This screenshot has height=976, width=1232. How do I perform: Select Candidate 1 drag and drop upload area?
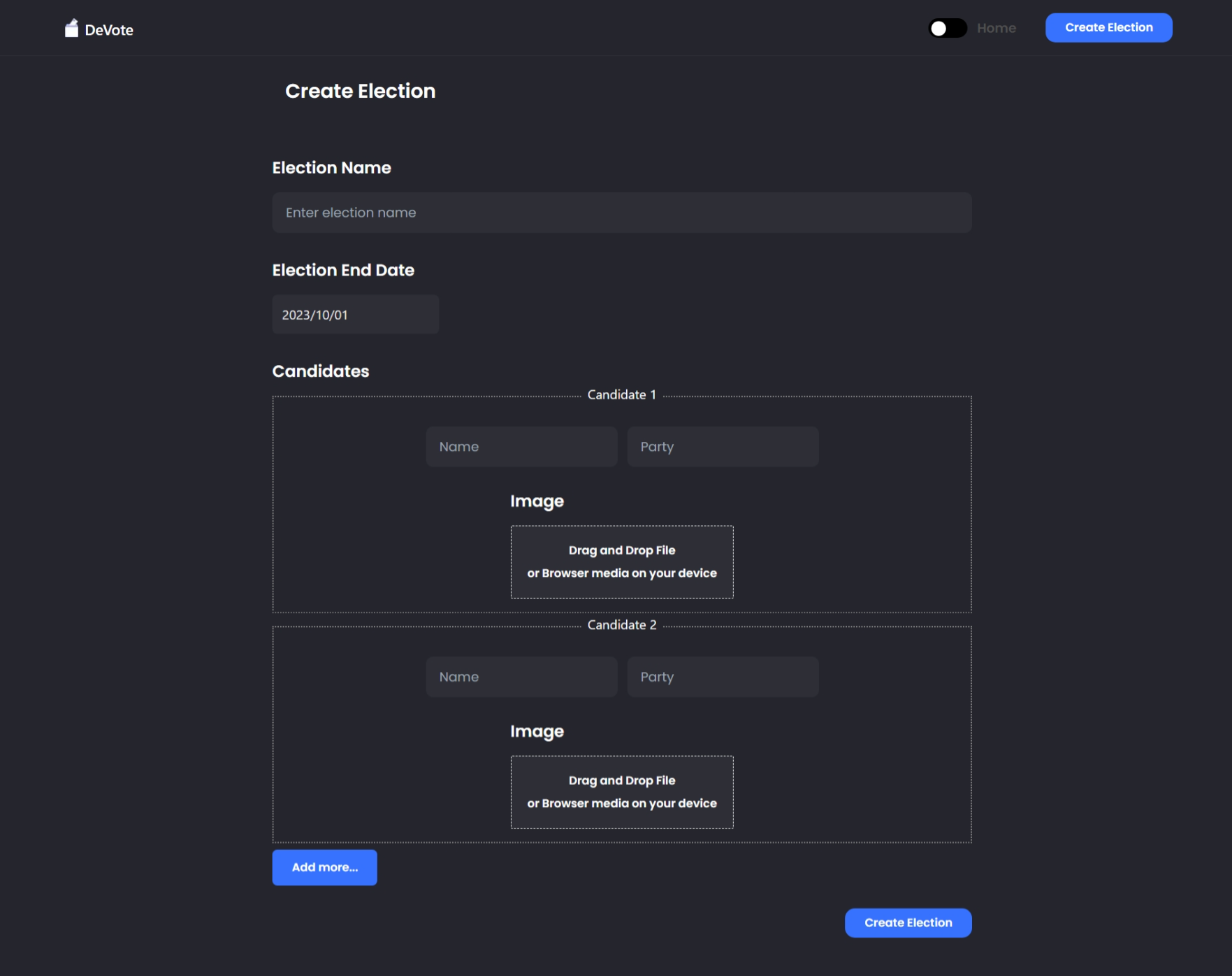(x=621, y=562)
